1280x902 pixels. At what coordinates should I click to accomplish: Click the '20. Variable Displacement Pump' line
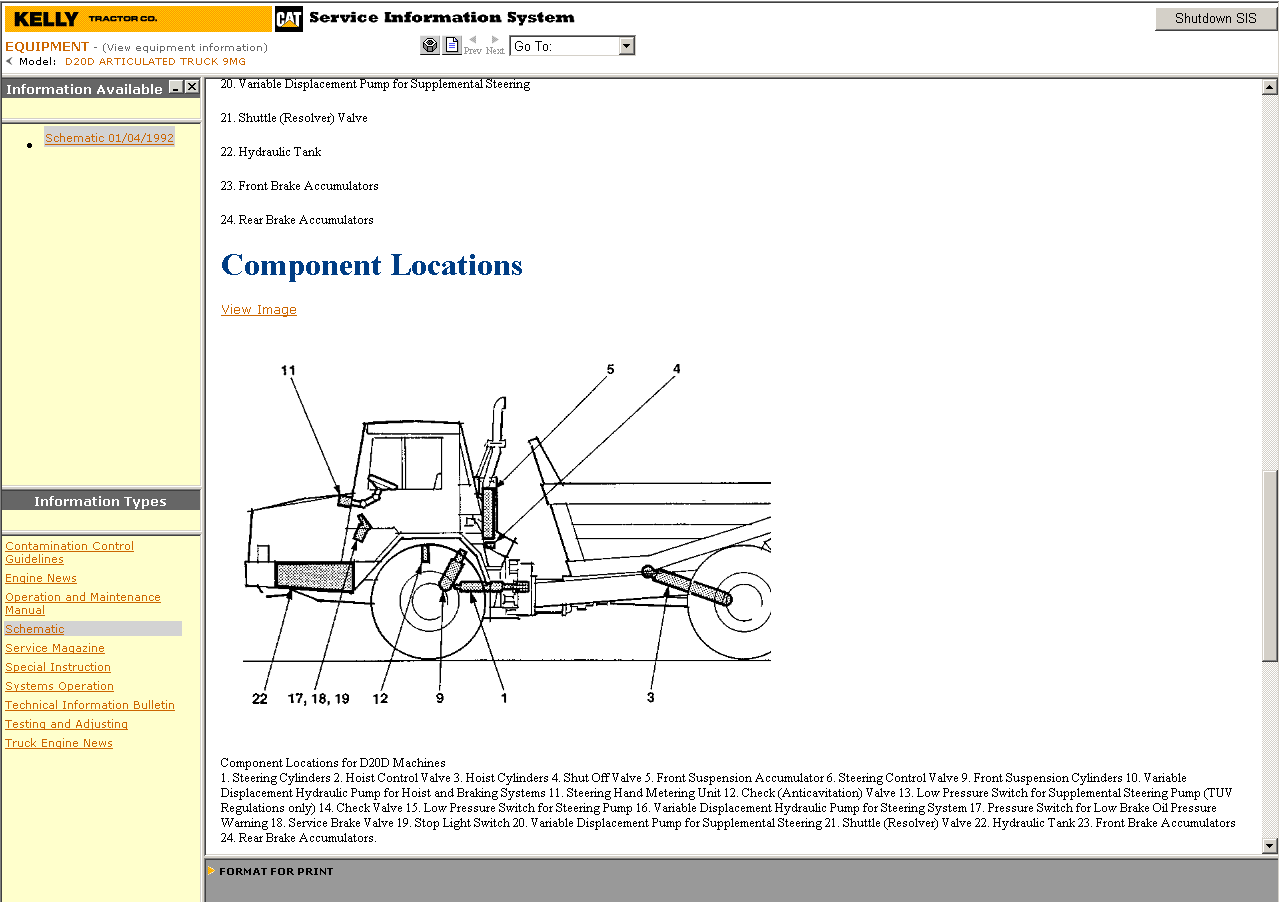(x=375, y=84)
